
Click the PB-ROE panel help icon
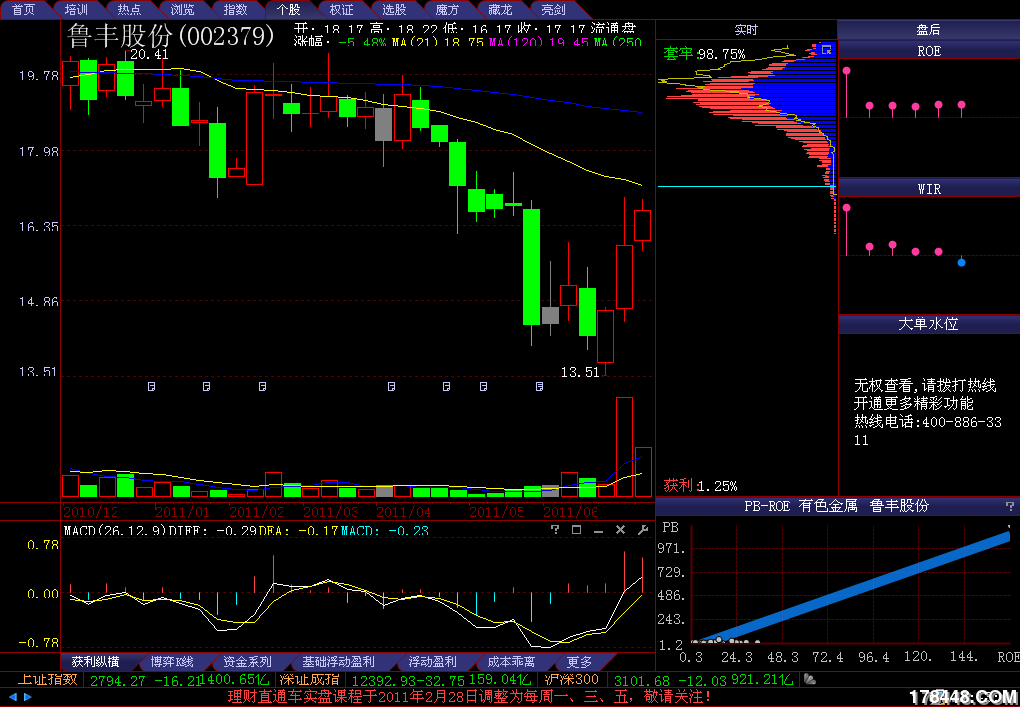(x=1009, y=507)
